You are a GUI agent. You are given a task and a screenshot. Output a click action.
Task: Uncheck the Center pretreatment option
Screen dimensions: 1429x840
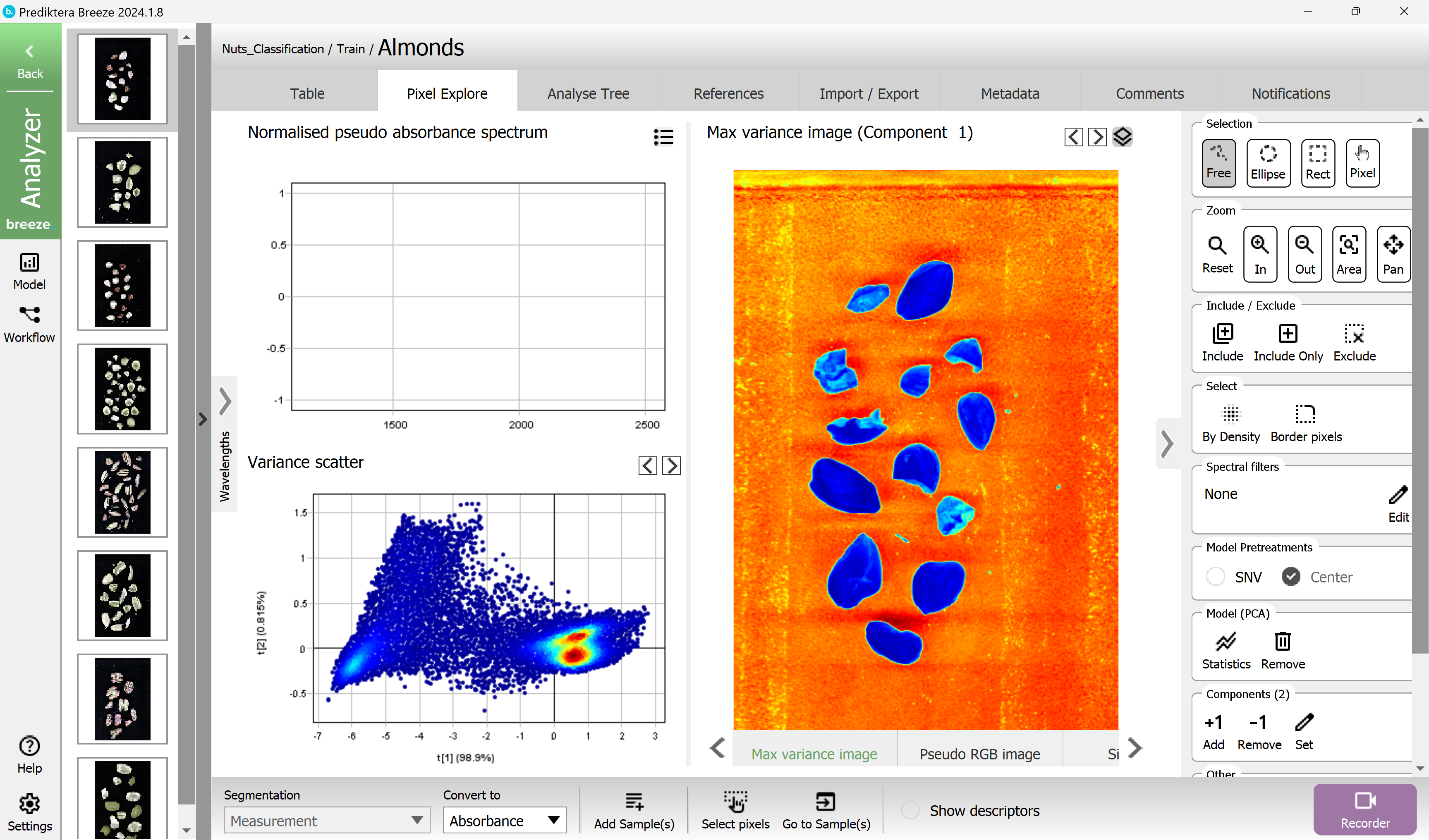coord(1291,576)
